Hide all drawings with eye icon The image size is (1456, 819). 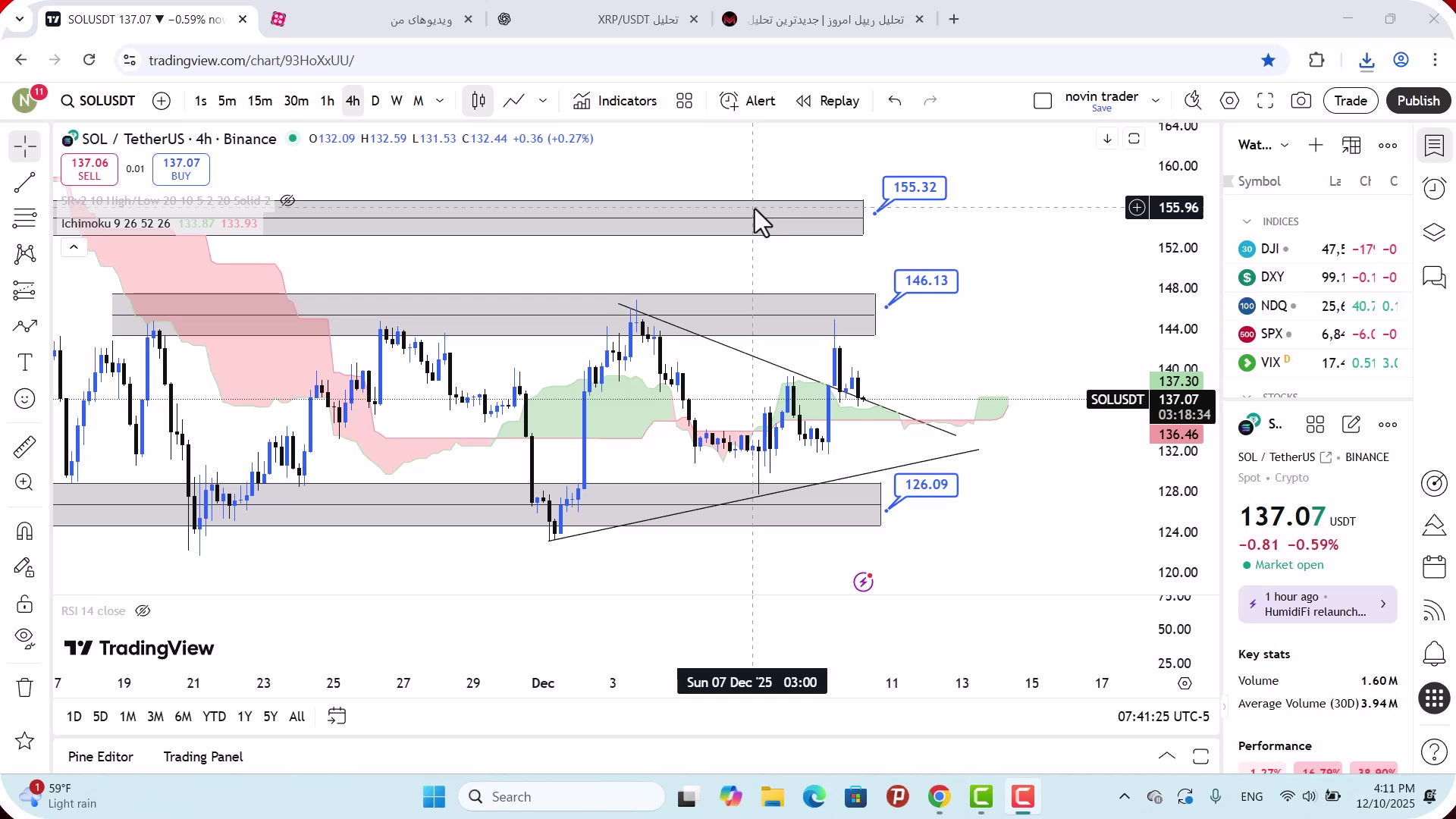click(x=25, y=639)
